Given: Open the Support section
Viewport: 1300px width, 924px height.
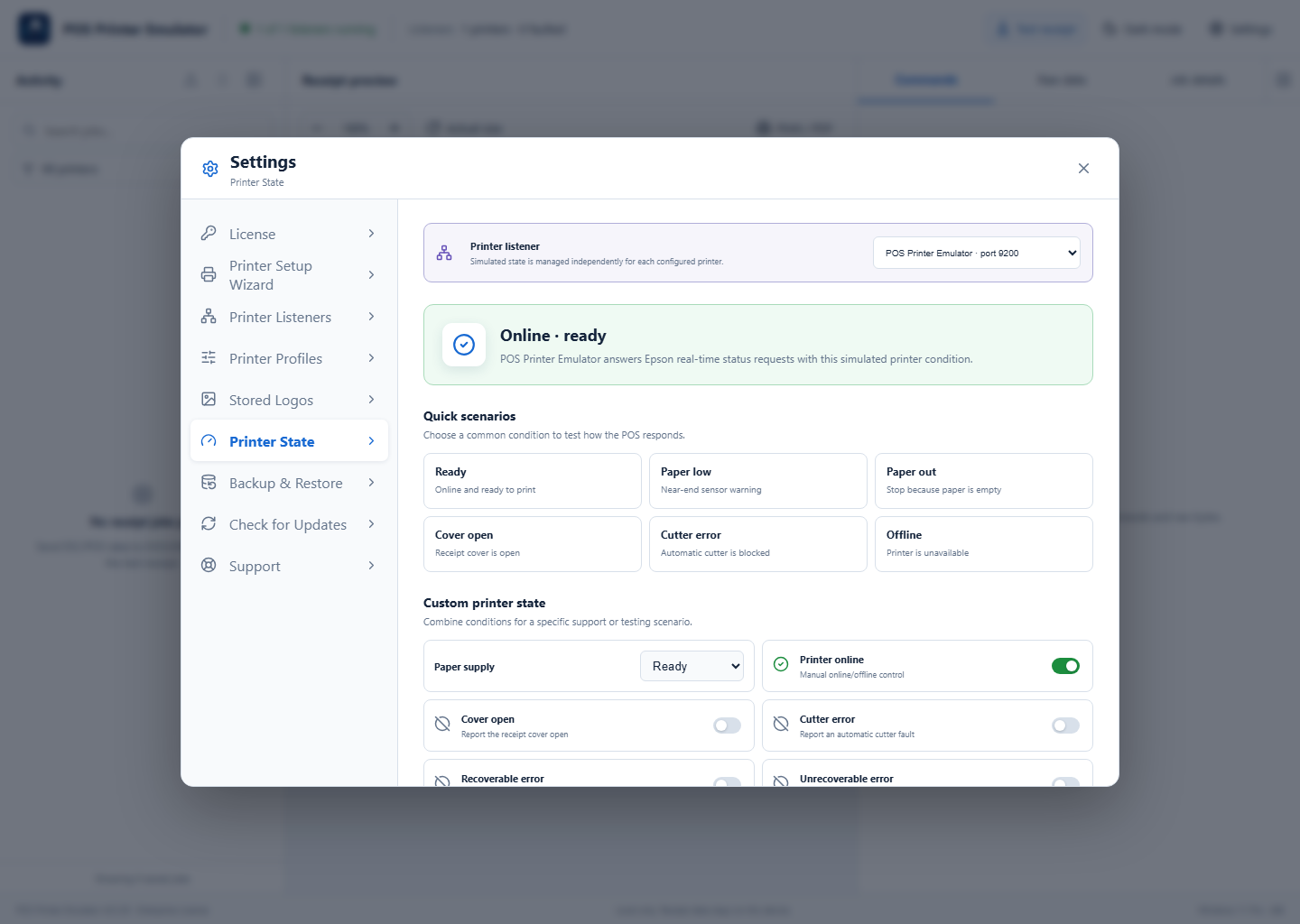Looking at the screenshot, I should (289, 566).
